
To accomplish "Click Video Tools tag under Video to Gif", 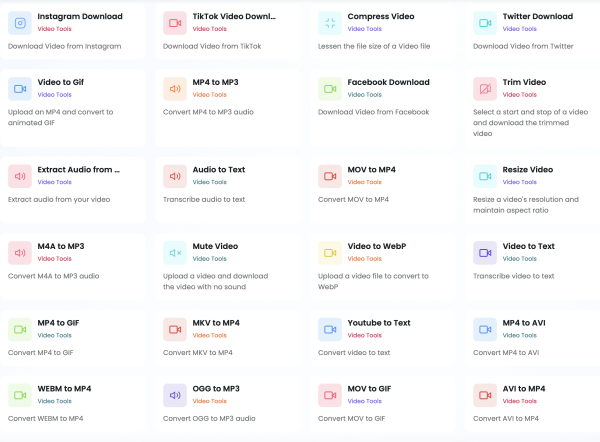I will point(55,95).
